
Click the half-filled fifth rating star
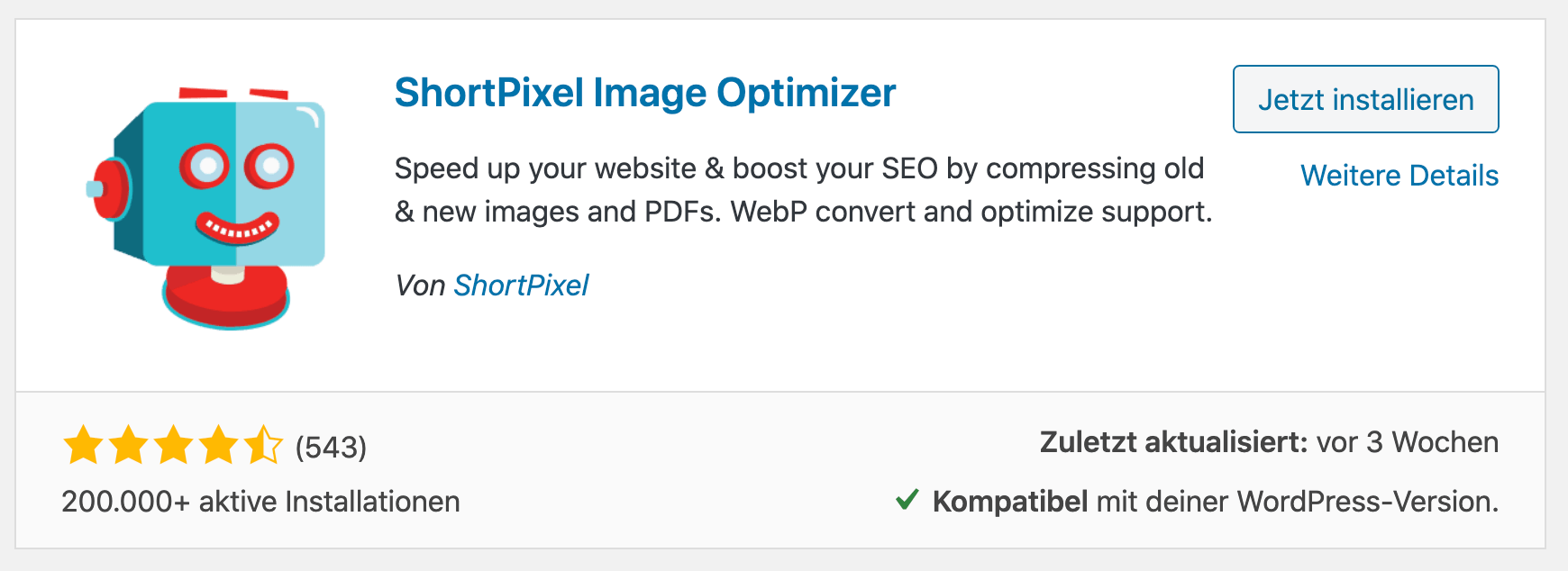point(263,446)
